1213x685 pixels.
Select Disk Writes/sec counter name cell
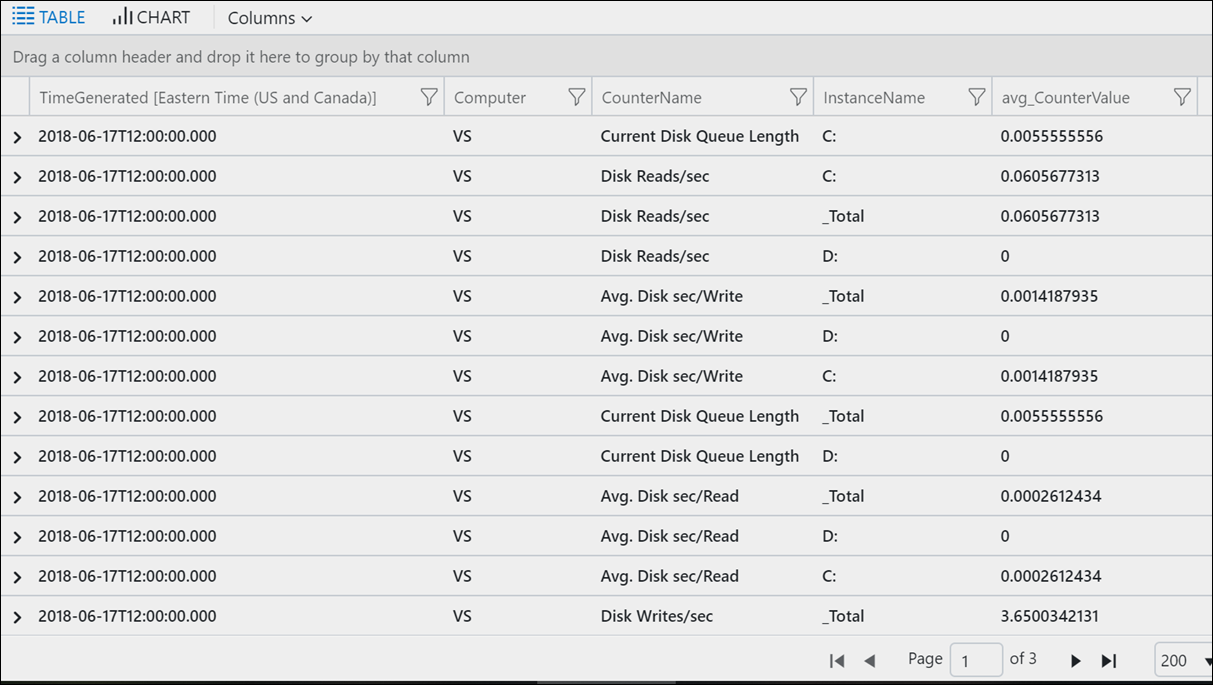coord(657,616)
